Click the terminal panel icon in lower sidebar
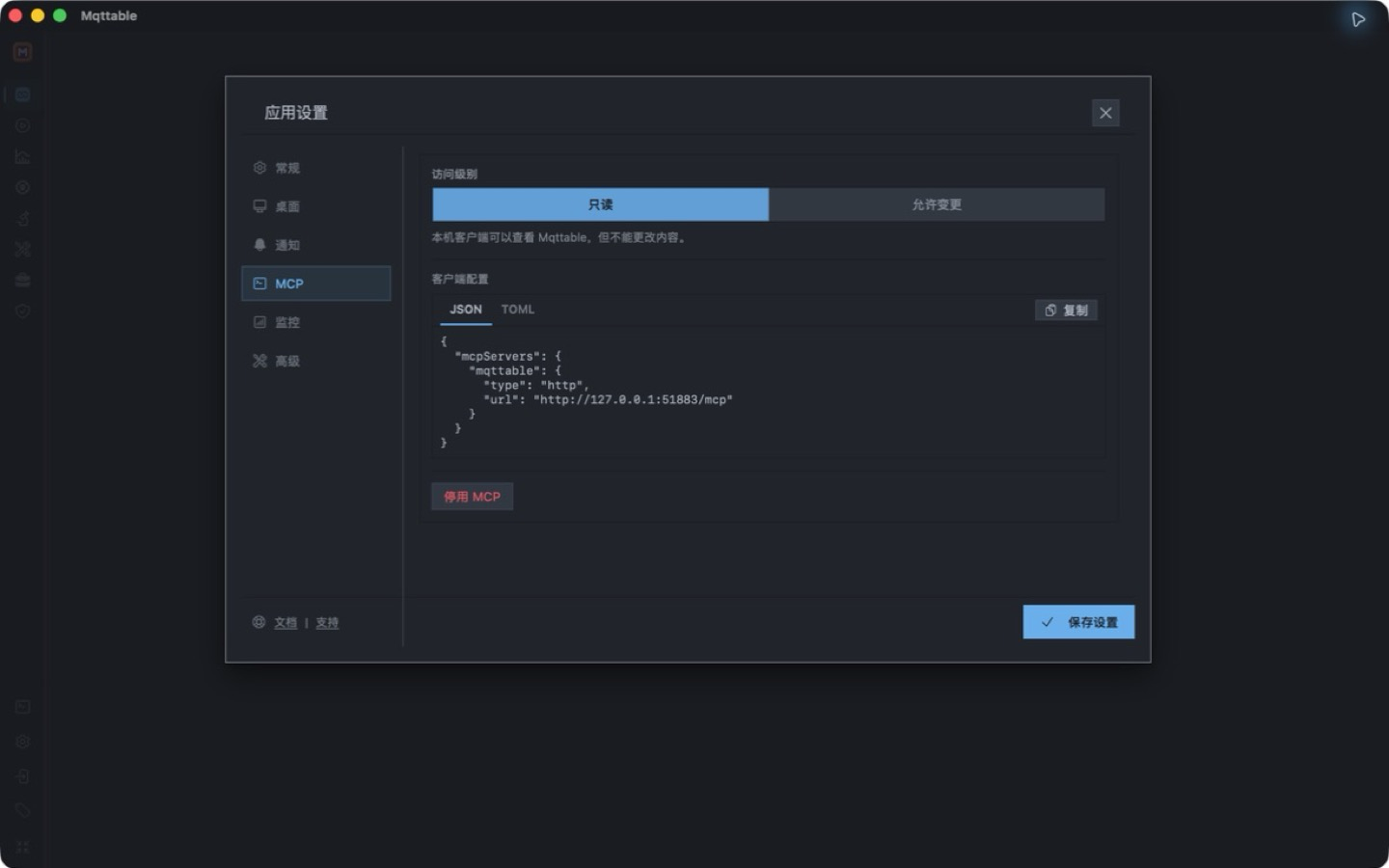Screen dimensions: 1389x868 pyautogui.click(x=22, y=707)
